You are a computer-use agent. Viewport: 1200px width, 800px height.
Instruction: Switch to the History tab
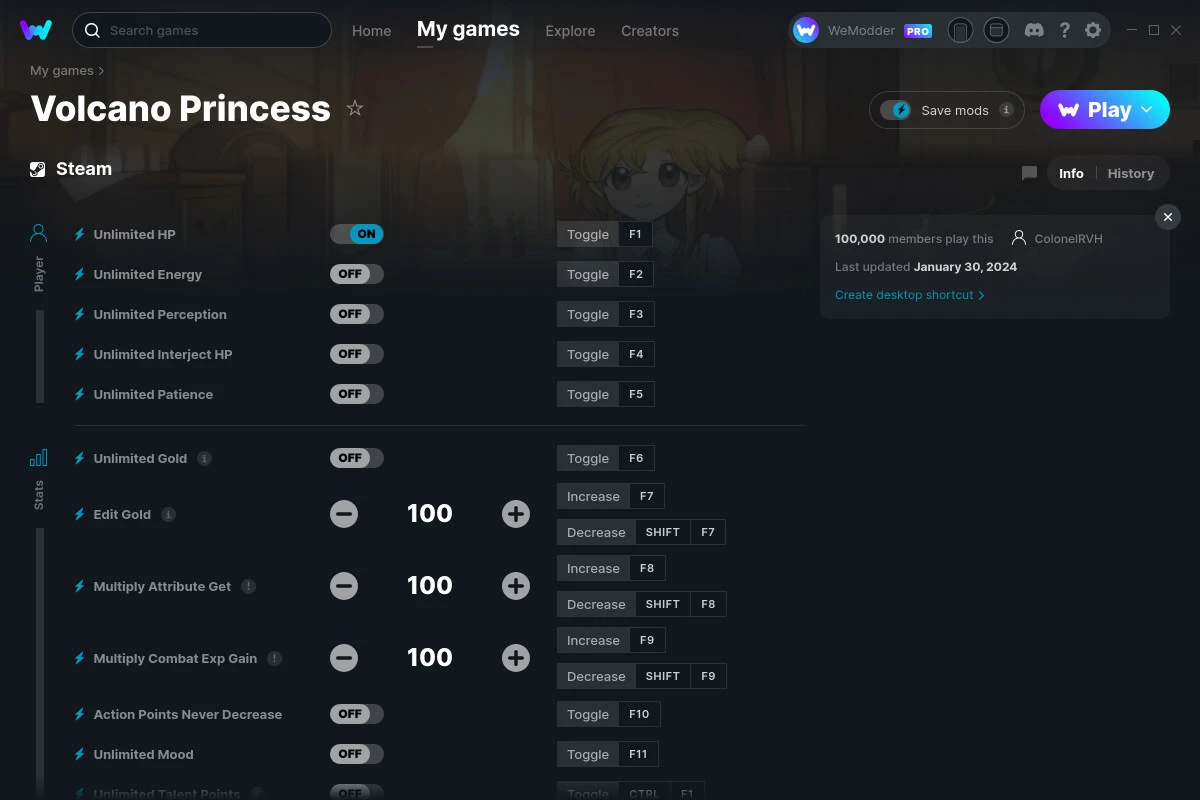click(x=1130, y=172)
